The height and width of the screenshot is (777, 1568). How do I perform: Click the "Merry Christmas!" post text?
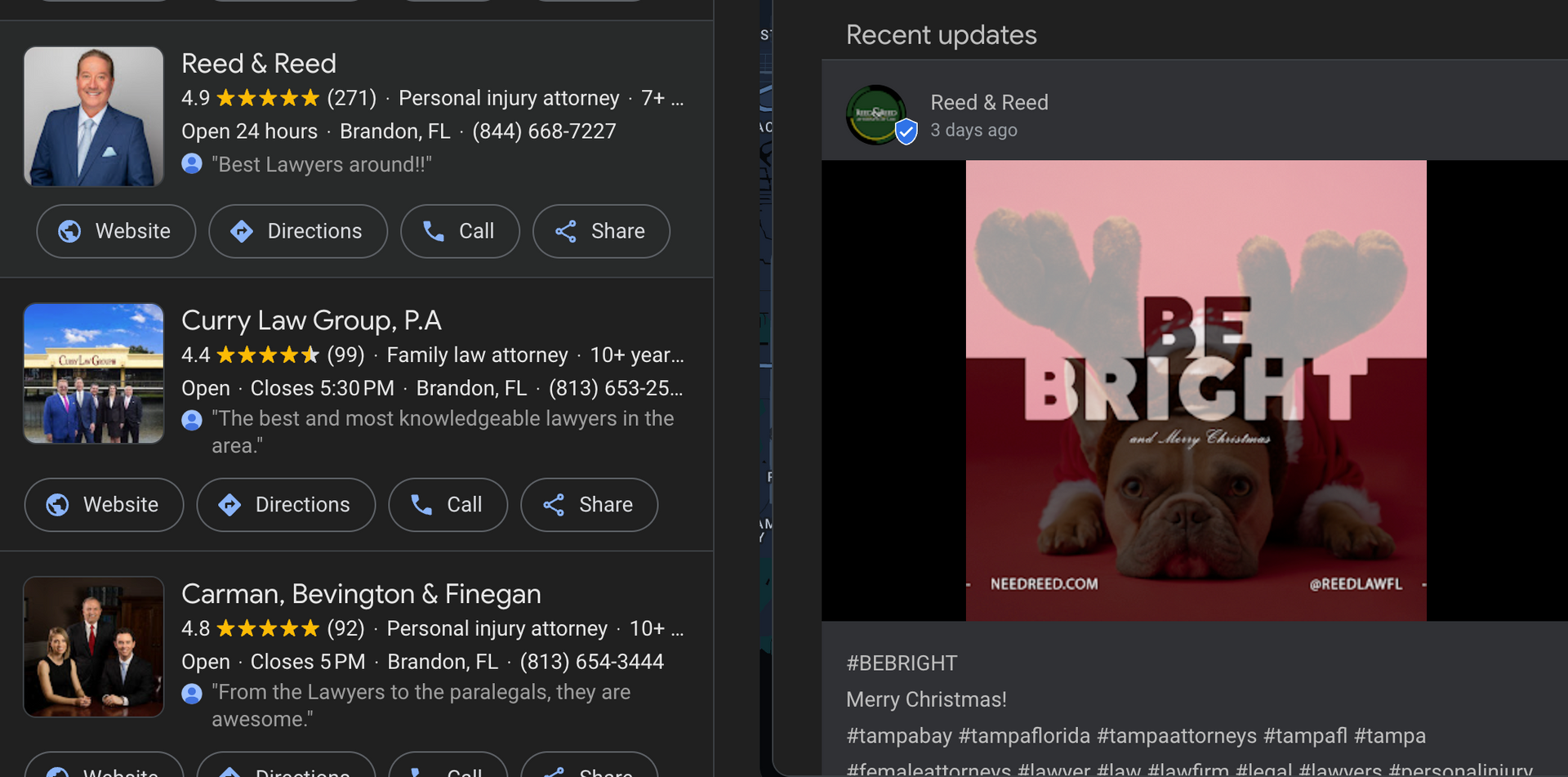926,699
